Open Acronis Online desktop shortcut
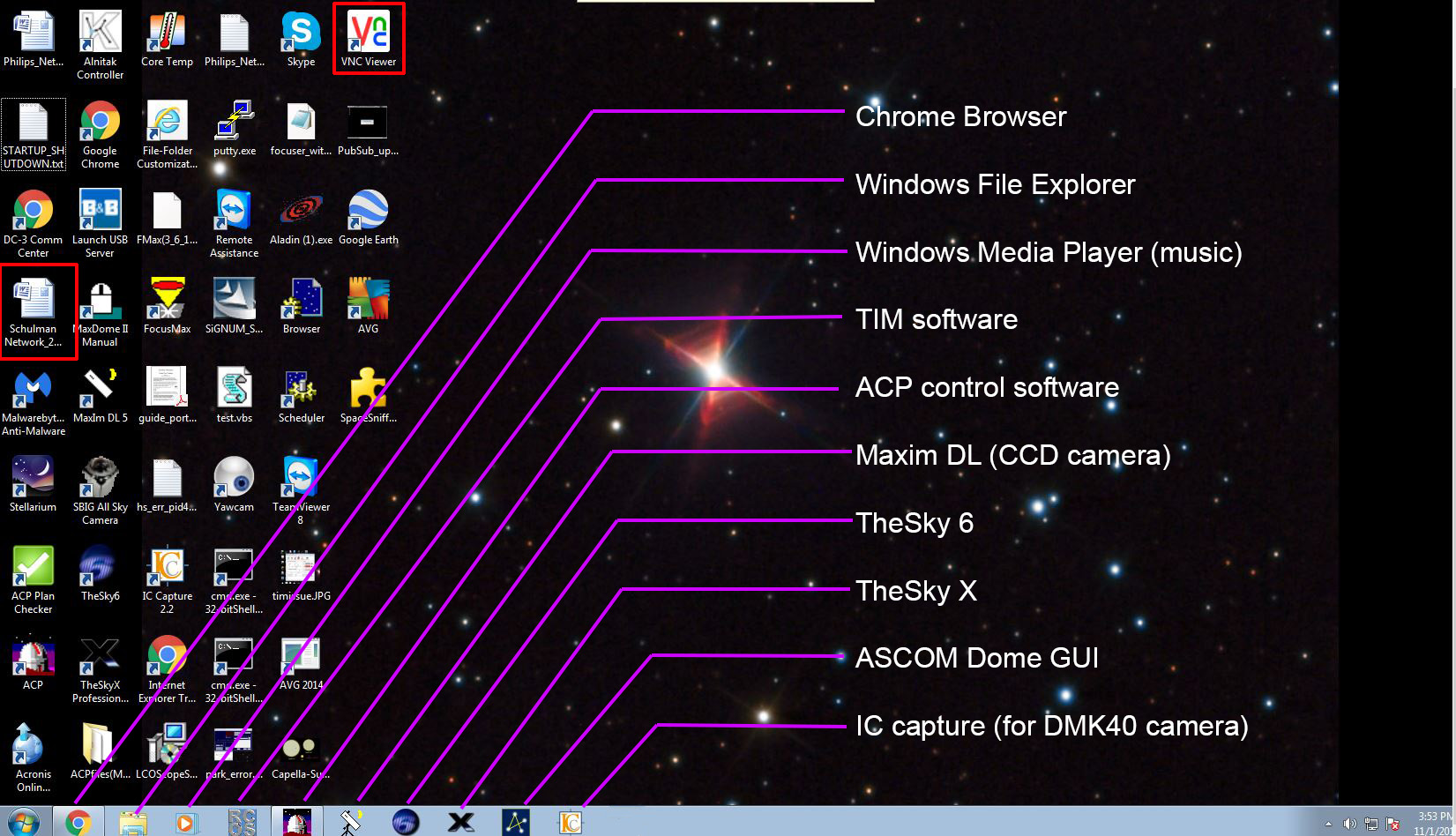This screenshot has height=836, width=1456. click(x=34, y=758)
